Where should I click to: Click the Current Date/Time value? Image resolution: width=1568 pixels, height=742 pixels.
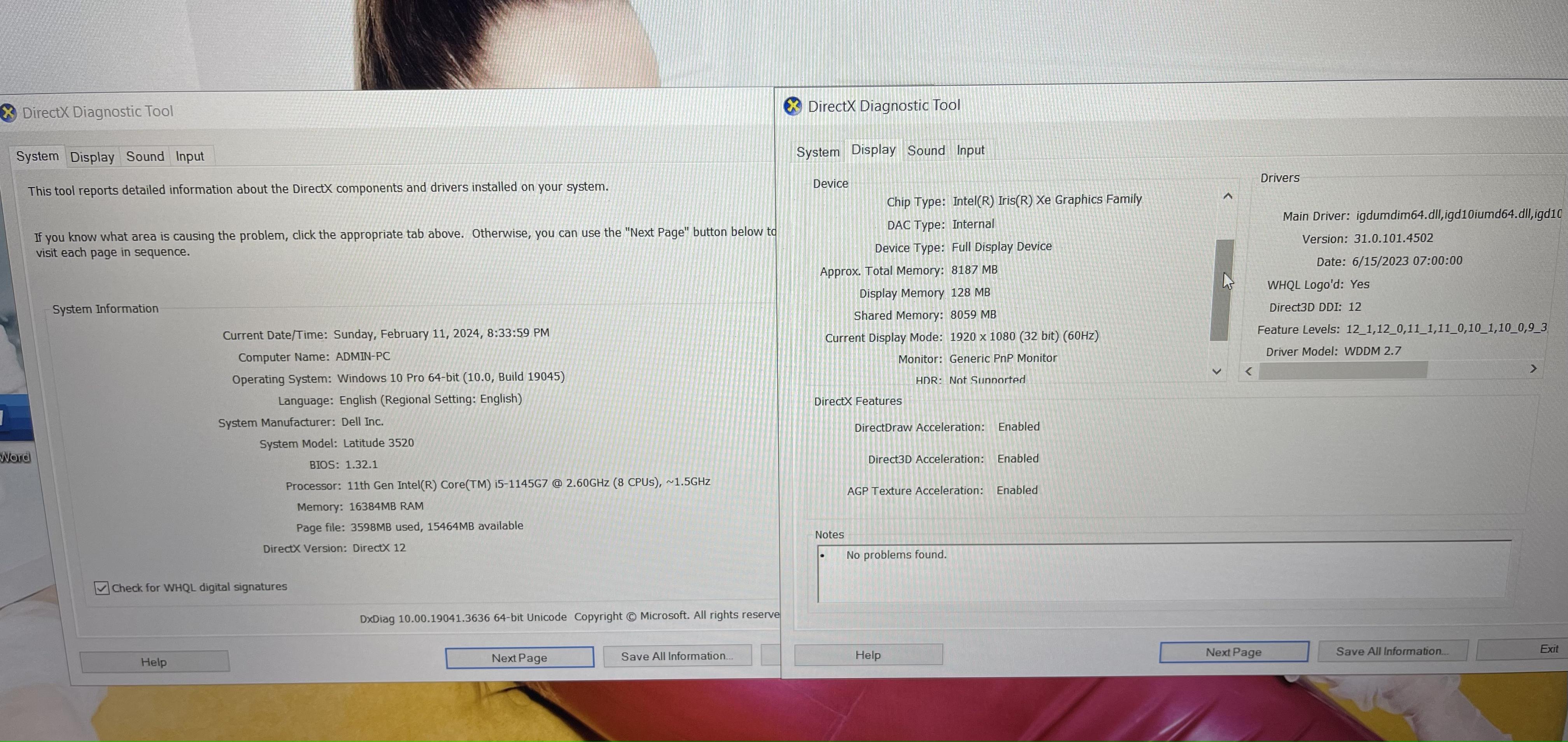pos(441,333)
